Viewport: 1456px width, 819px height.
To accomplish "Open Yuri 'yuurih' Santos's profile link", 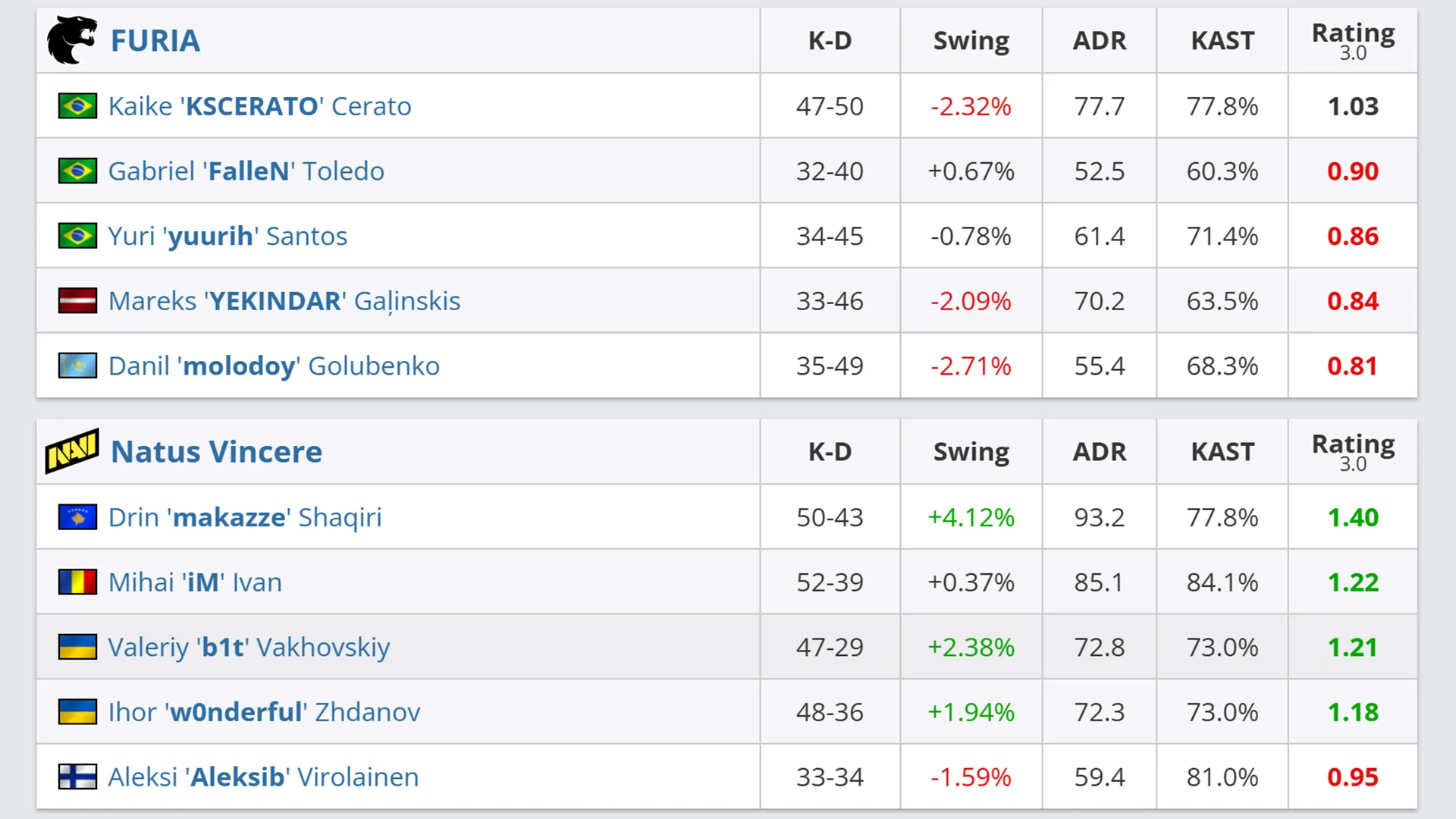I will [x=227, y=237].
